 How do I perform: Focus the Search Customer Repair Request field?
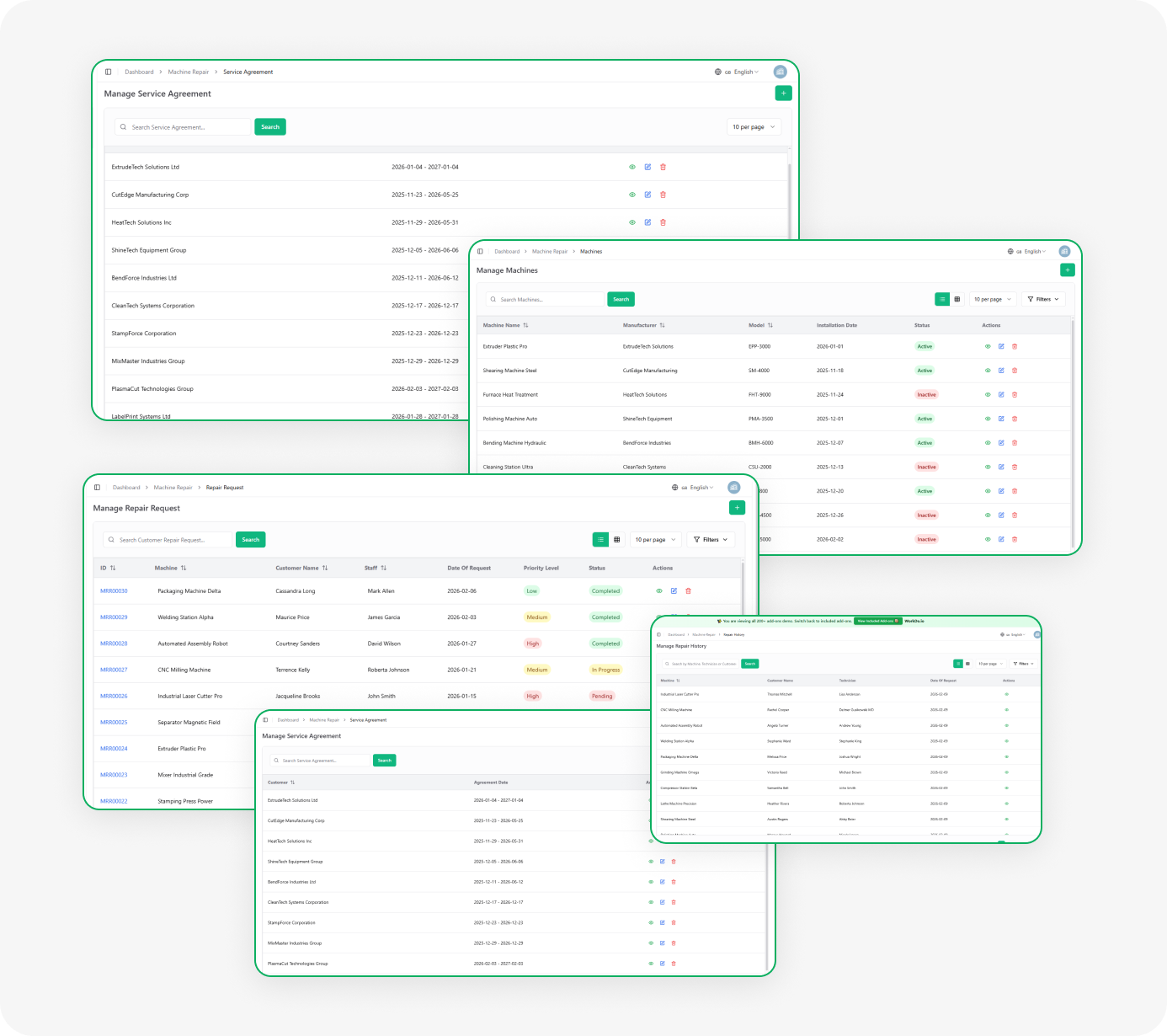pos(168,540)
